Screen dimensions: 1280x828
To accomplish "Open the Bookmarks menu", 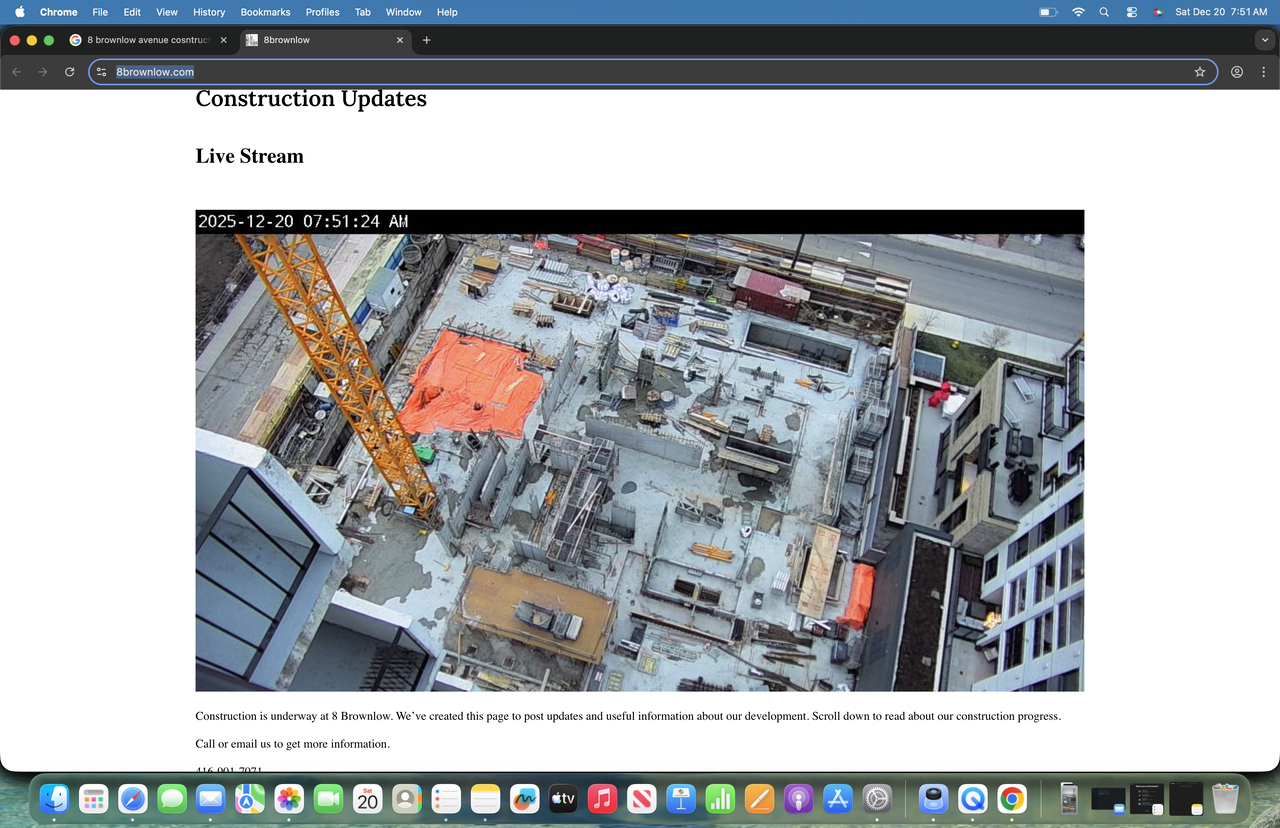I will (x=264, y=12).
